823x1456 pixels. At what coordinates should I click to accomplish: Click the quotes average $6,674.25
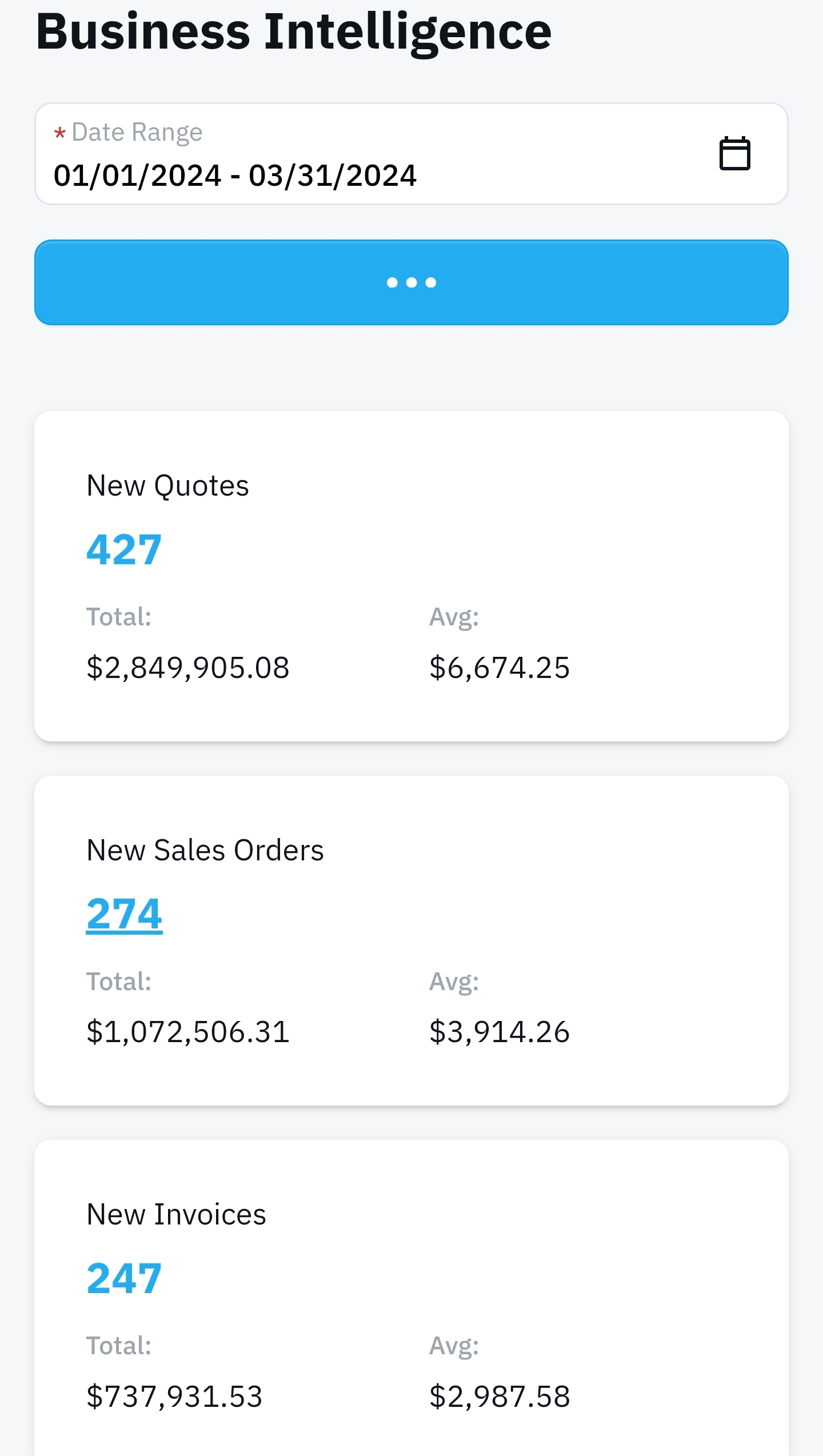500,667
